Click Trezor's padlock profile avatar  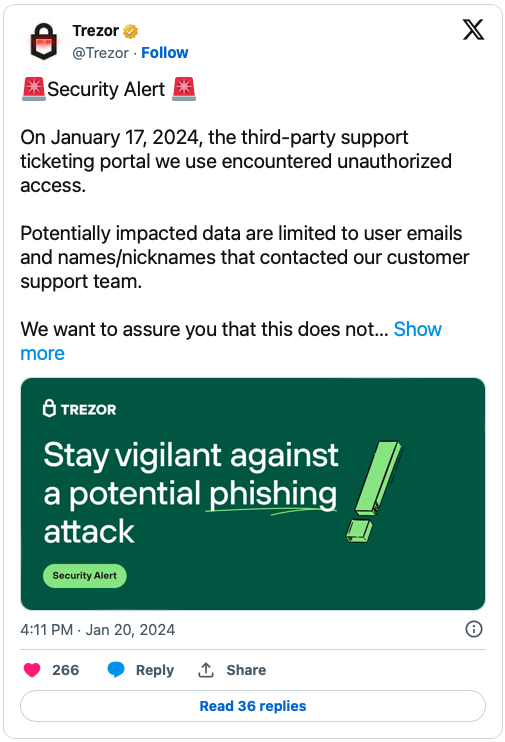coord(44,42)
